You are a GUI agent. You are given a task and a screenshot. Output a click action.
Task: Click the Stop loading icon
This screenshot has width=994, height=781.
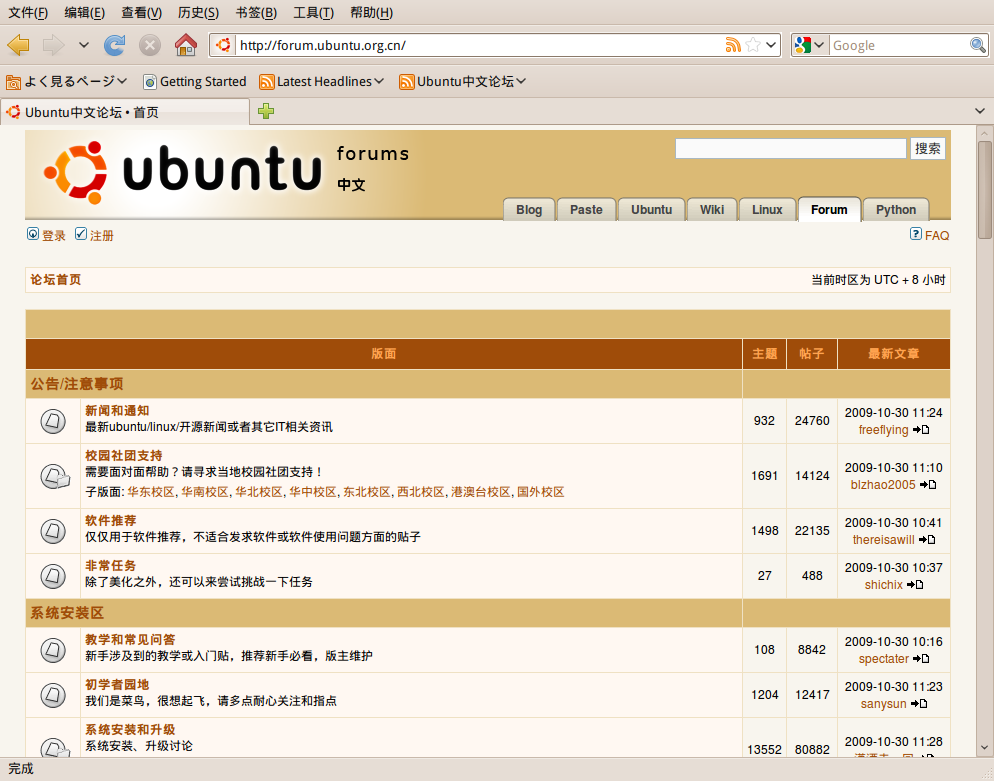[150, 45]
